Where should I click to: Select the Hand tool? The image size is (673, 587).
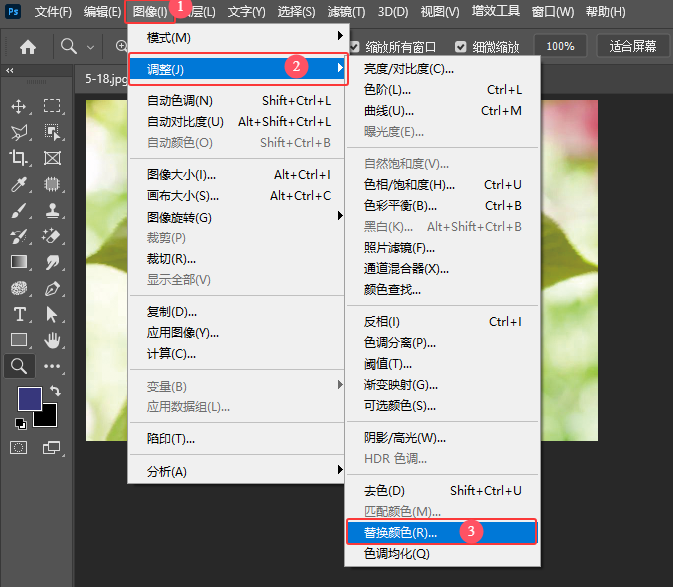tap(52, 340)
